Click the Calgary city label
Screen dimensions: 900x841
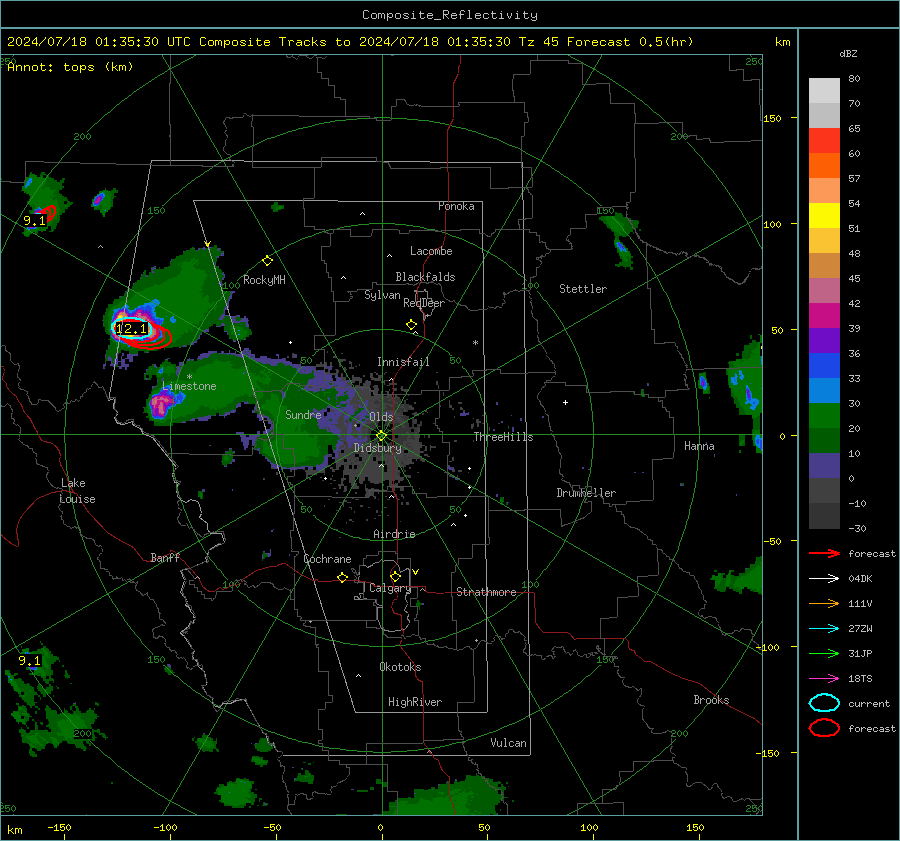[x=390, y=588]
